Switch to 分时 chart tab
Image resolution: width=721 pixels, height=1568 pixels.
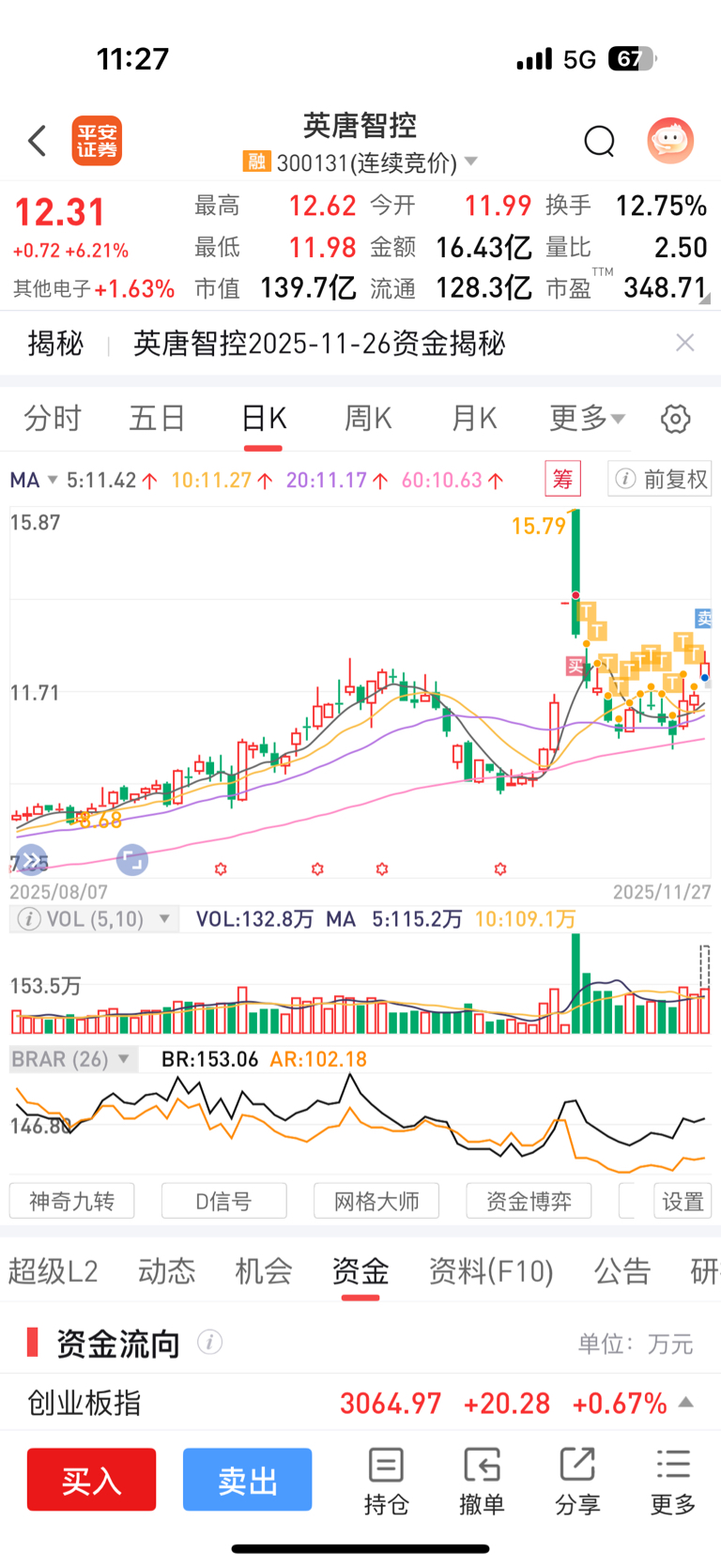pyautogui.click(x=53, y=418)
